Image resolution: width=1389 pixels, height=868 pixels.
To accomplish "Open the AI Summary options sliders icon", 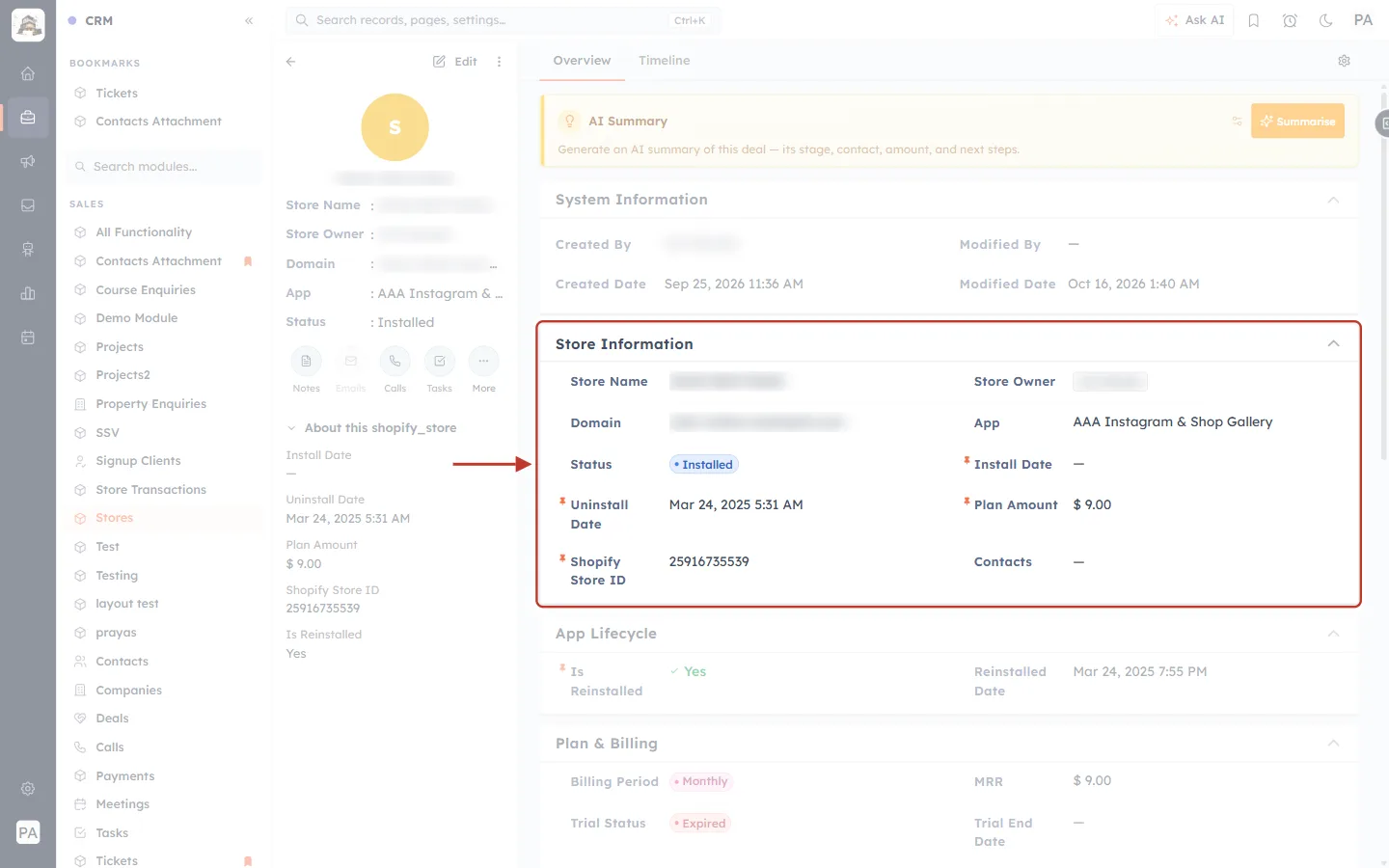I will 1237,122.
